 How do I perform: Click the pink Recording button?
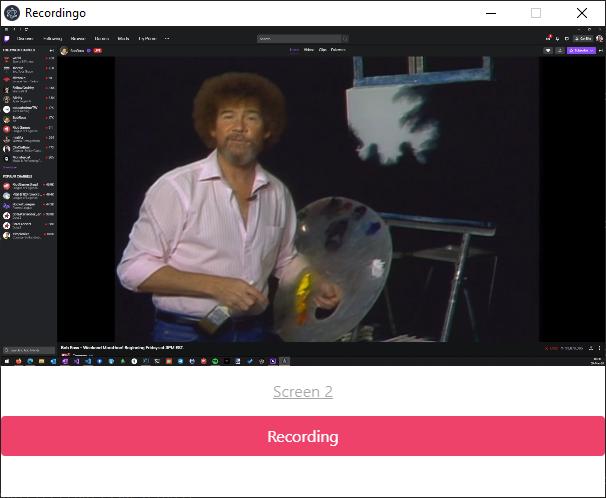coord(303,436)
